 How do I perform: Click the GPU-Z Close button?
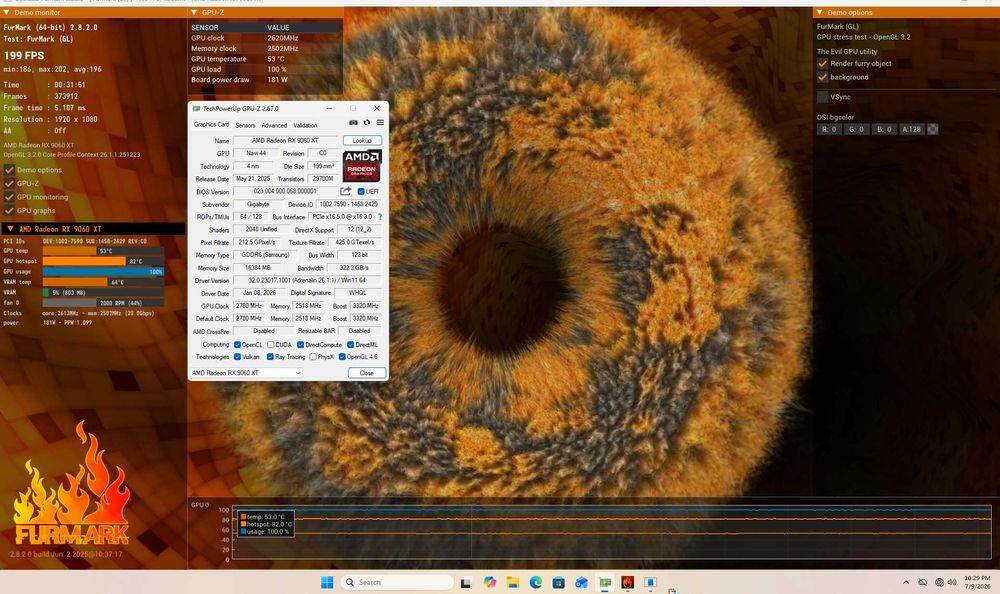(367, 373)
